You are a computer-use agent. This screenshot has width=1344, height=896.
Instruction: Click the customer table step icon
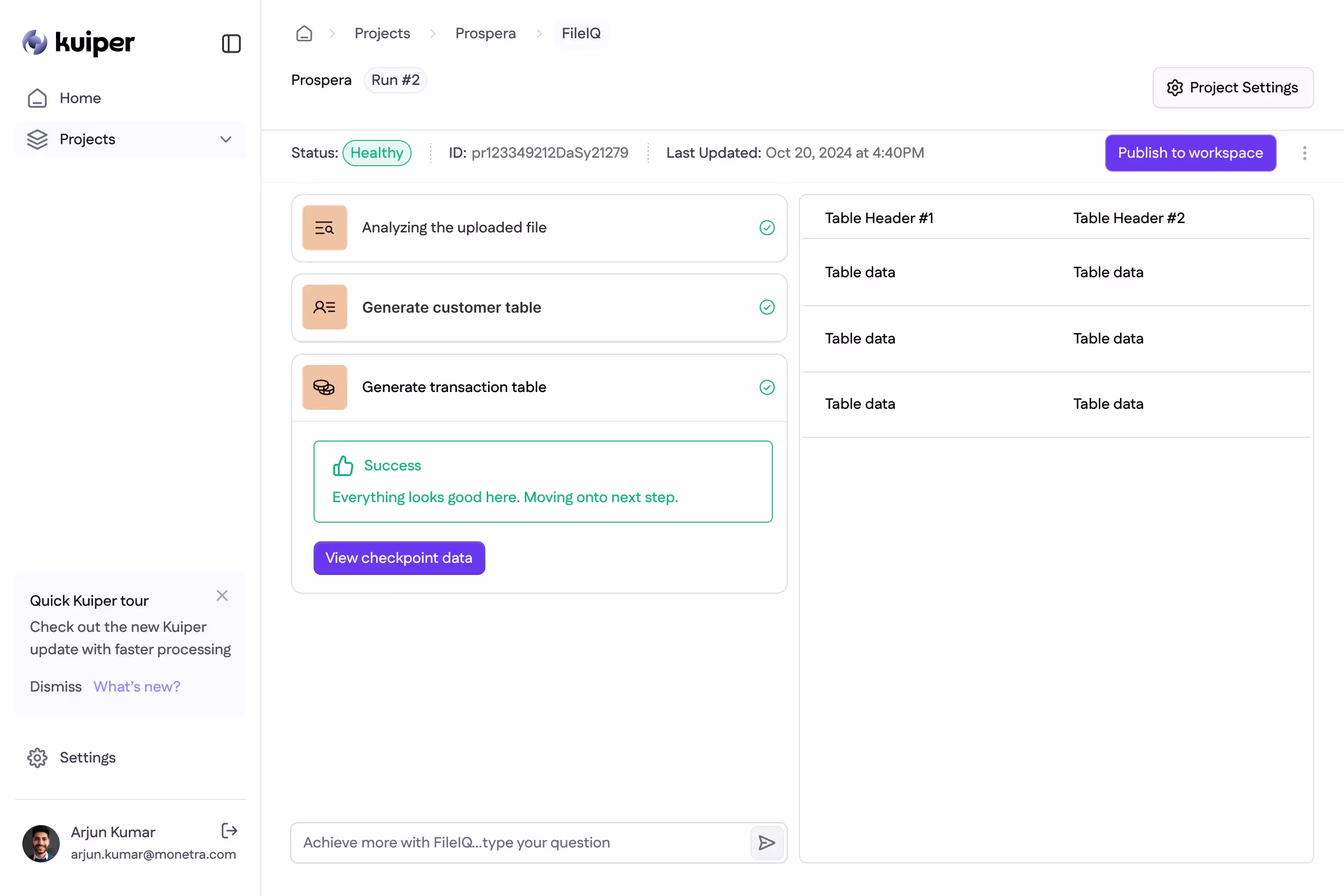[x=325, y=308]
